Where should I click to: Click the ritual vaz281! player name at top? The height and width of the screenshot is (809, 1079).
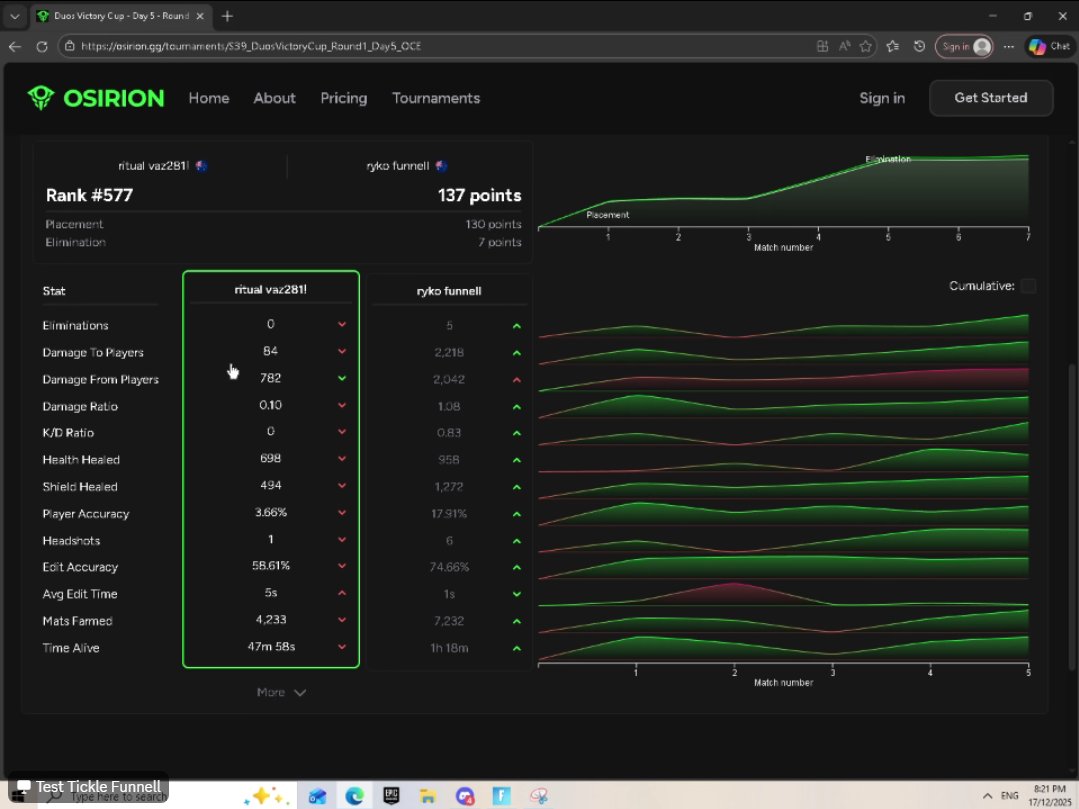153,166
